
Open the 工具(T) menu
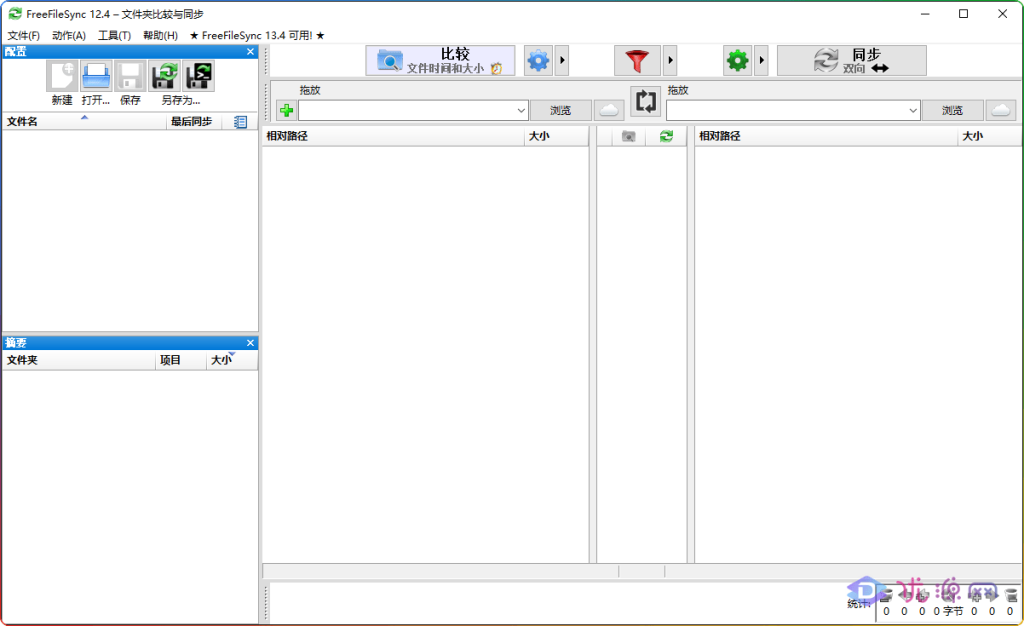[x=114, y=35]
